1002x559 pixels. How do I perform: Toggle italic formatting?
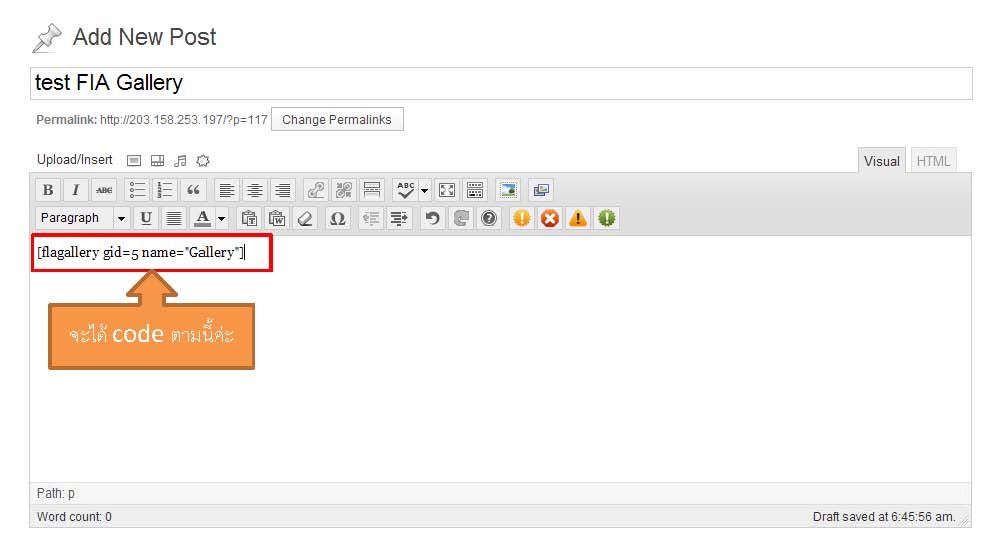pos(76,190)
